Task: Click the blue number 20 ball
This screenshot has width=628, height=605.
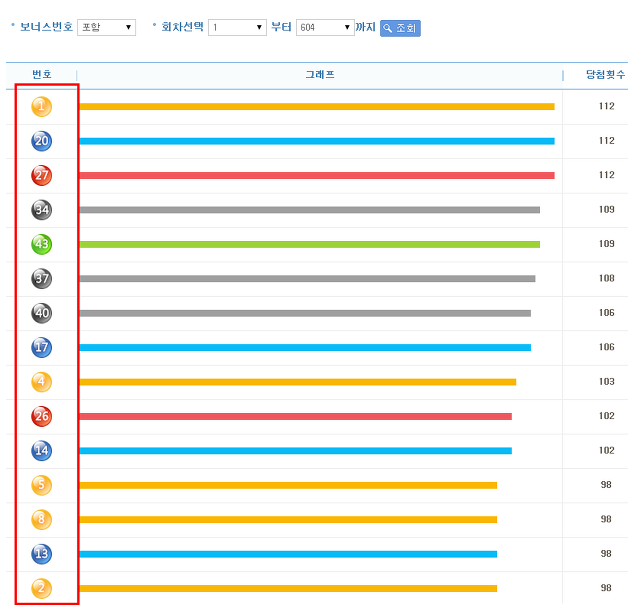Action: (x=42, y=141)
